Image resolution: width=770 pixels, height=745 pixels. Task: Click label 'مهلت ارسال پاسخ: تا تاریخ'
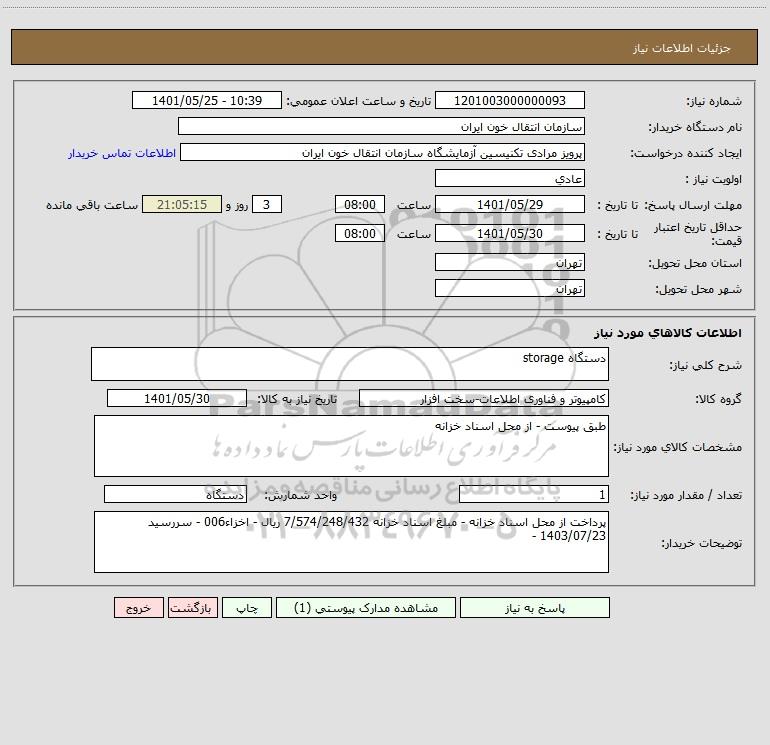click(x=670, y=205)
